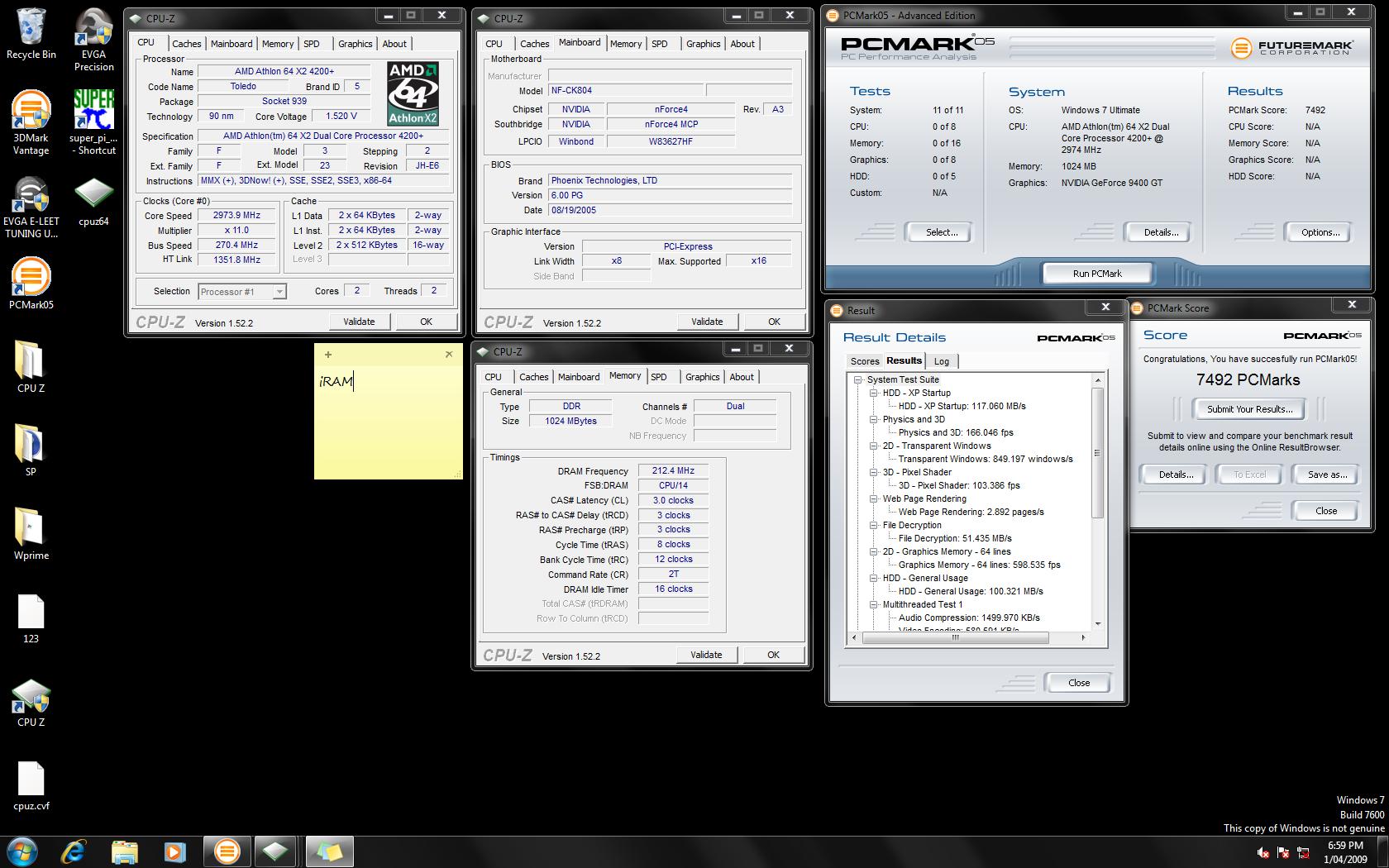Switch to CPU-Z taskbar button
The width and height of the screenshot is (1389, 868).
pyautogui.click(x=275, y=851)
